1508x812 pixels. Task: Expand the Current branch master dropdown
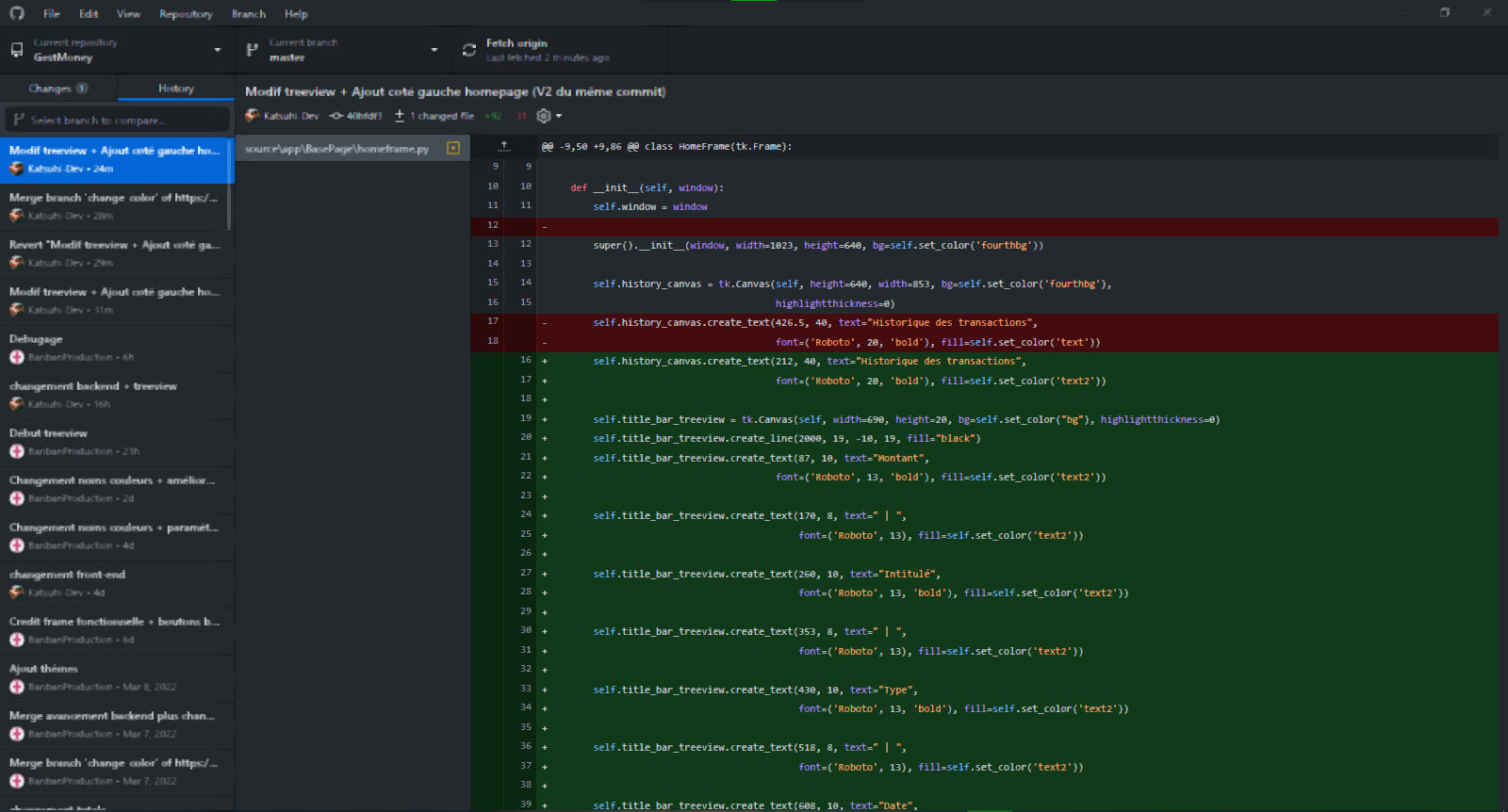pyautogui.click(x=343, y=50)
